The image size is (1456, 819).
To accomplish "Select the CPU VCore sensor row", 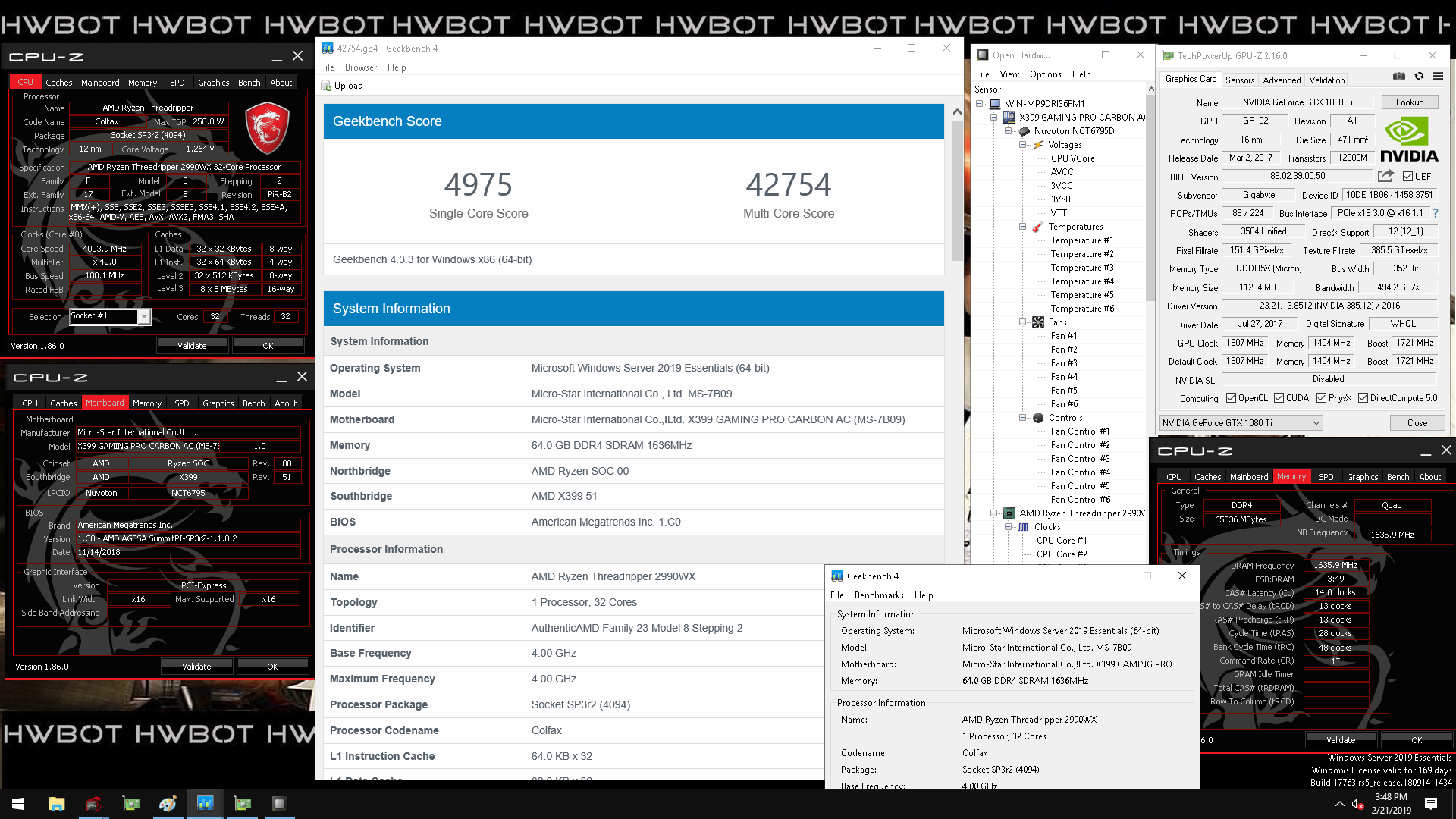I will [x=1072, y=158].
